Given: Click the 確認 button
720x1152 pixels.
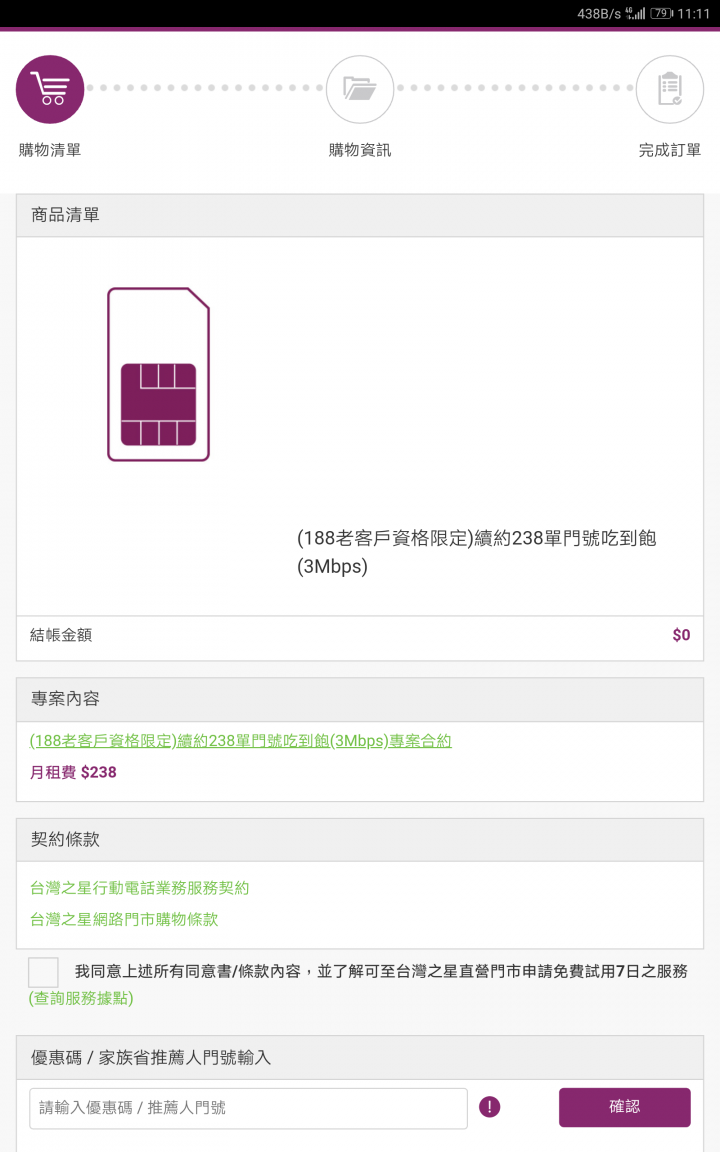Looking at the screenshot, I should click(624, 1107).
